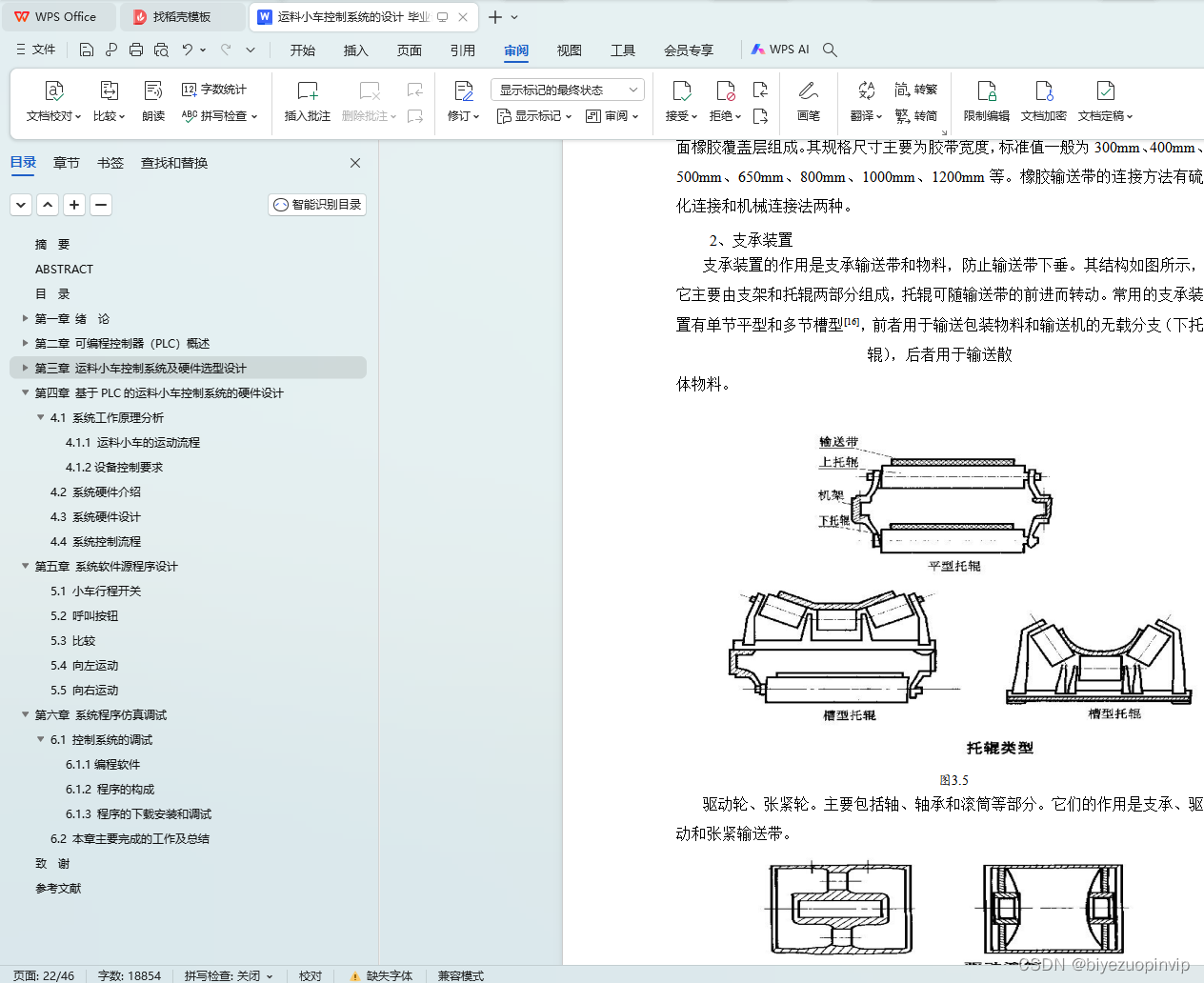Jump to 4.1.1 运料小车的运动流程
The height and width of the screenshot is (983, 1204).
point(132,443)
